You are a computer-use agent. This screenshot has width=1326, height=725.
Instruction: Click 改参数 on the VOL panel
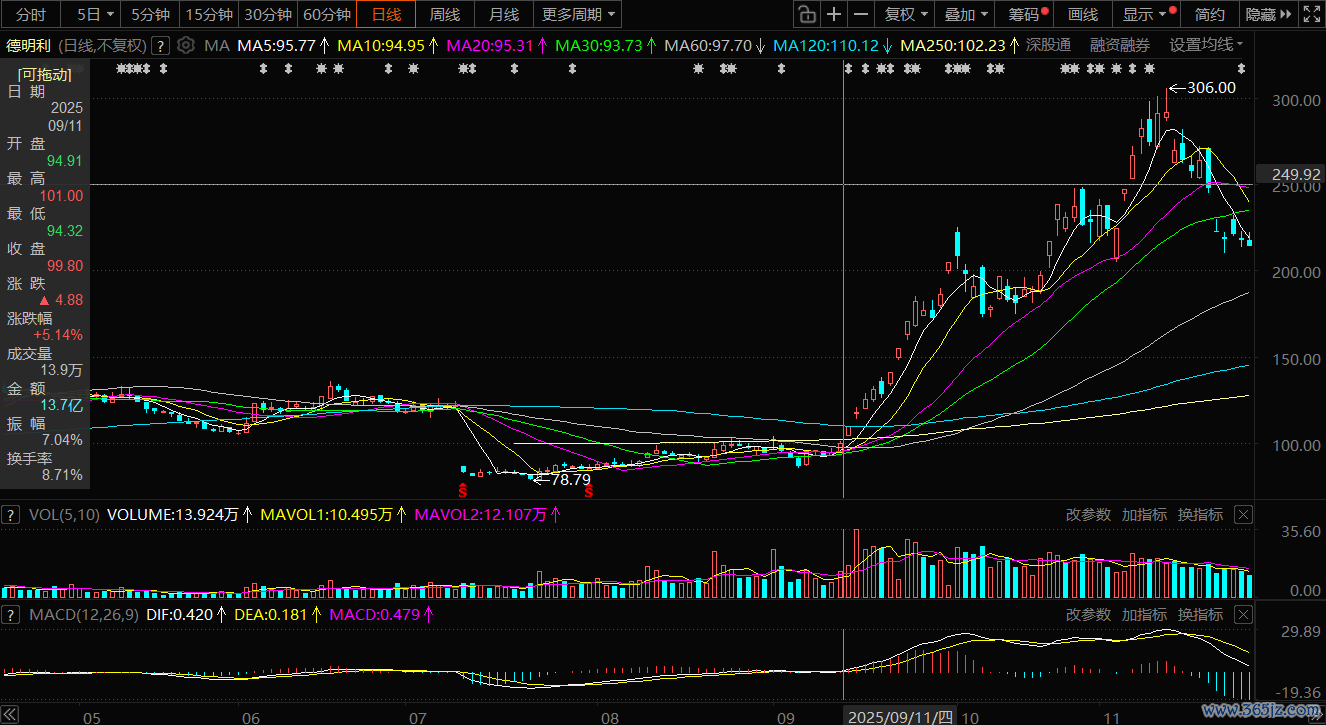click(1088, 515)
